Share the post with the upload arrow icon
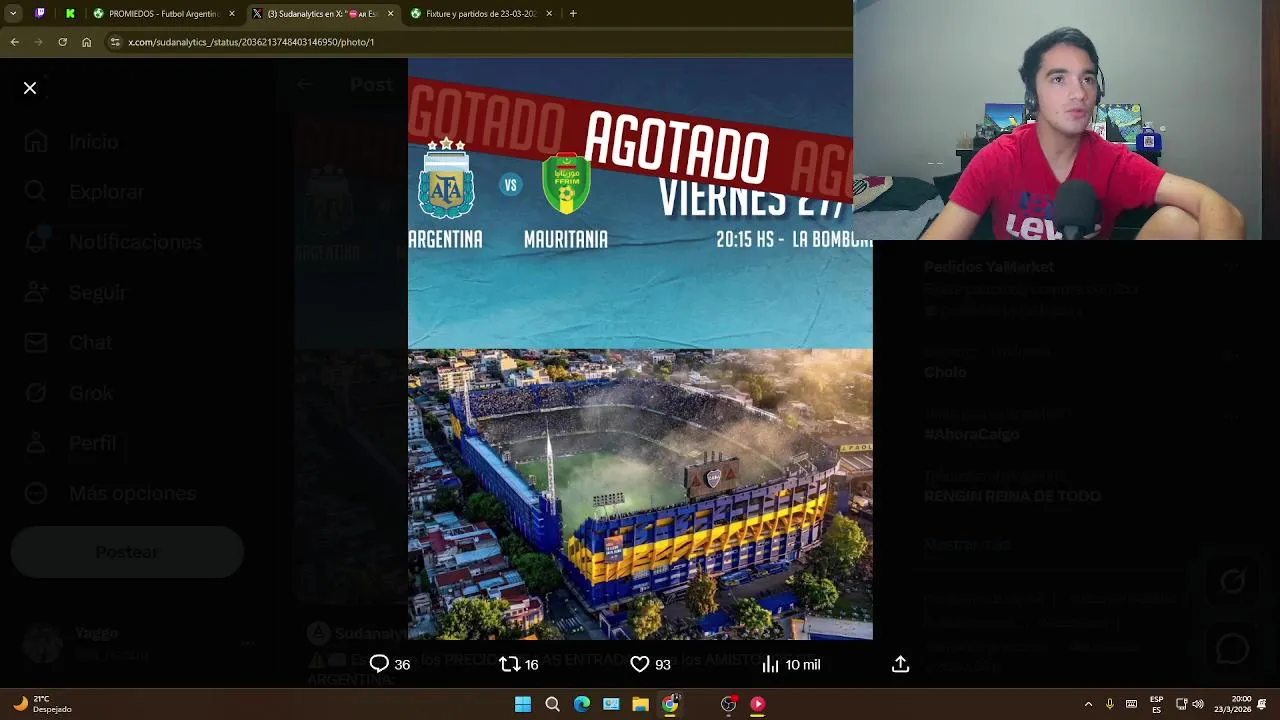 pyautogui.click(x=900, y=664)
